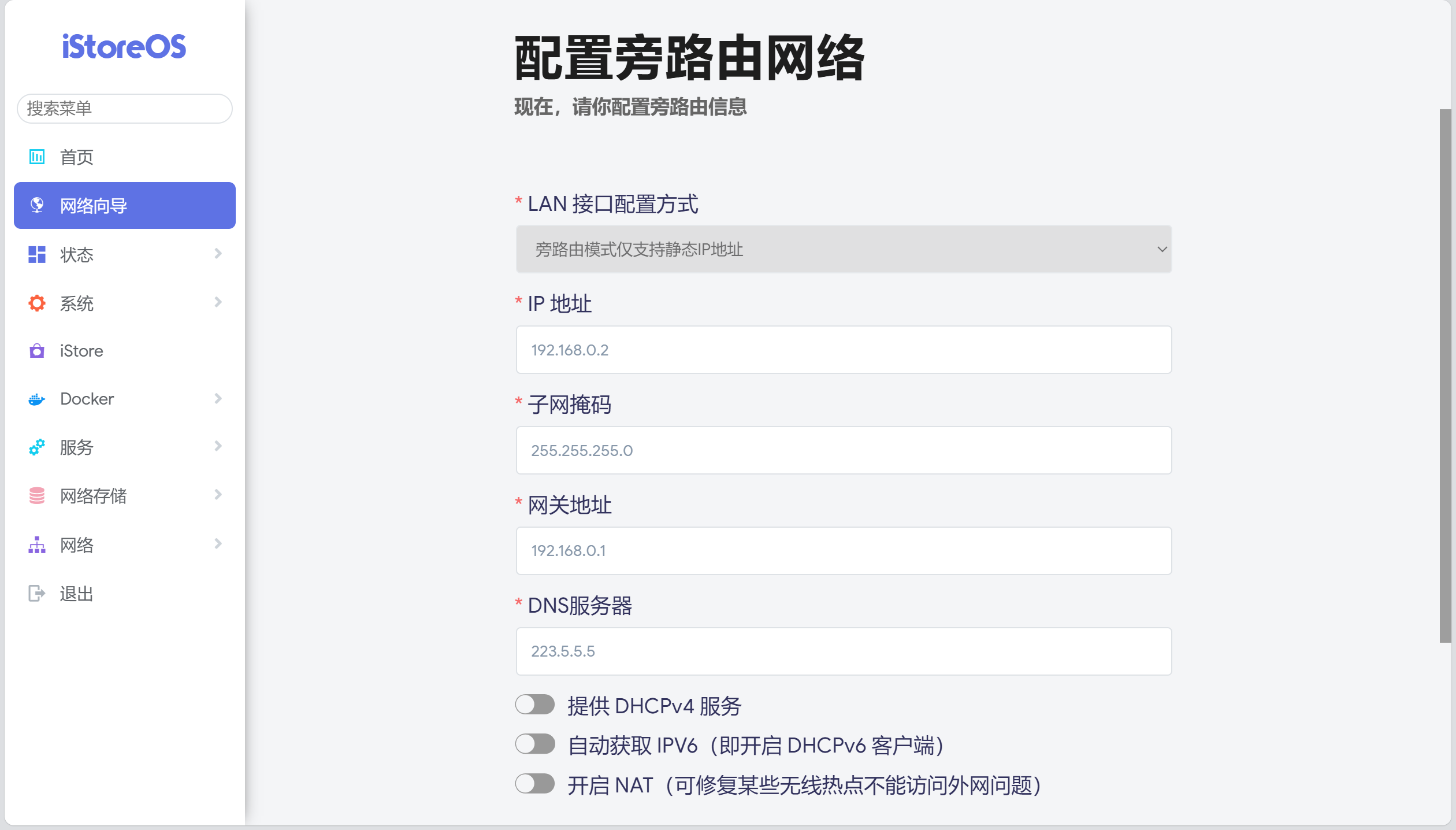Expand the 服务 submenu arrow
Image resolution: width=1456 pixels, height=830 pixels.
[x=218, y=446]
